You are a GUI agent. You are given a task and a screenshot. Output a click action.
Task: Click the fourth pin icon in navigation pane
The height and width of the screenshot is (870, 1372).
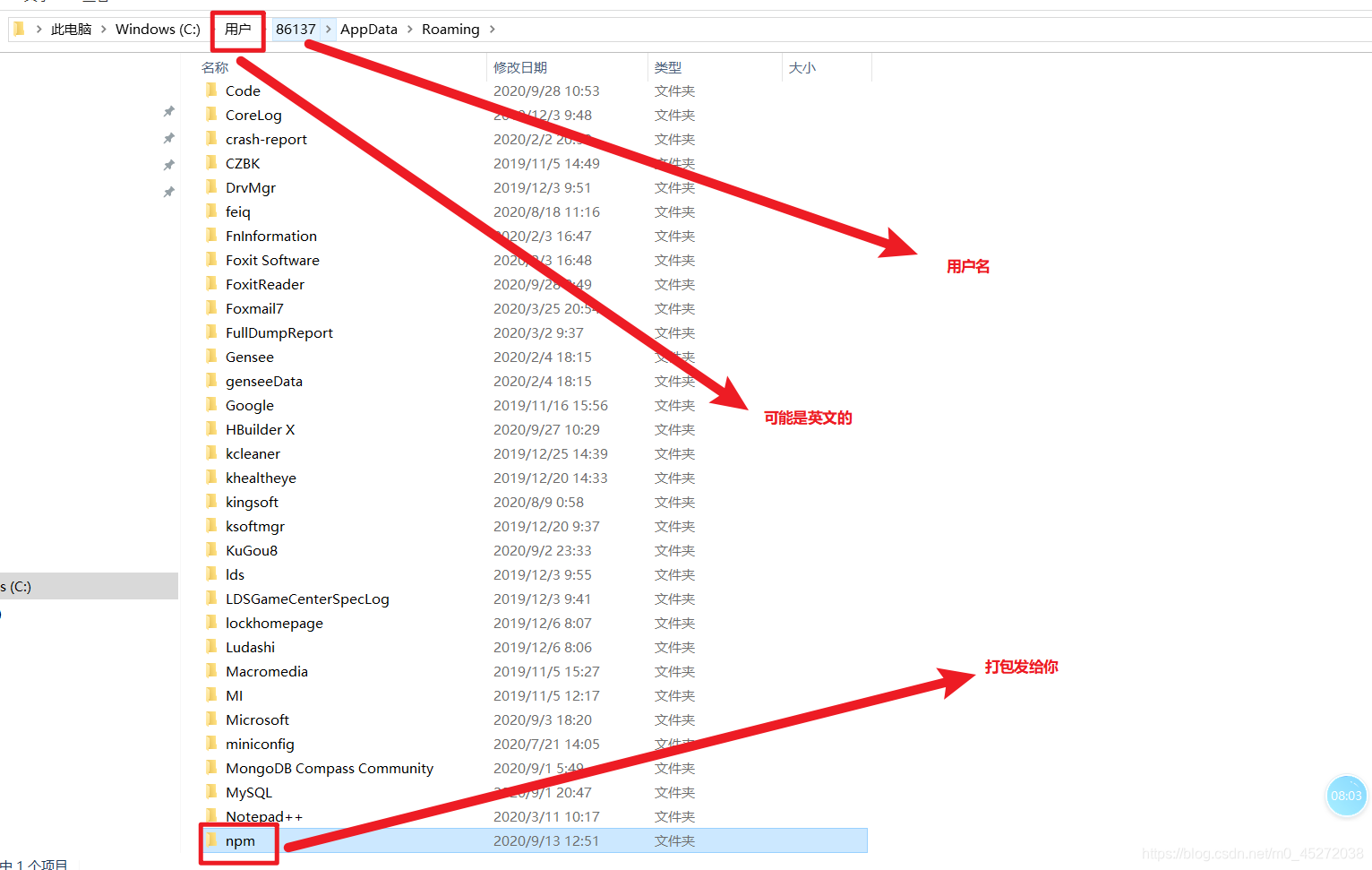pos(168,192)
